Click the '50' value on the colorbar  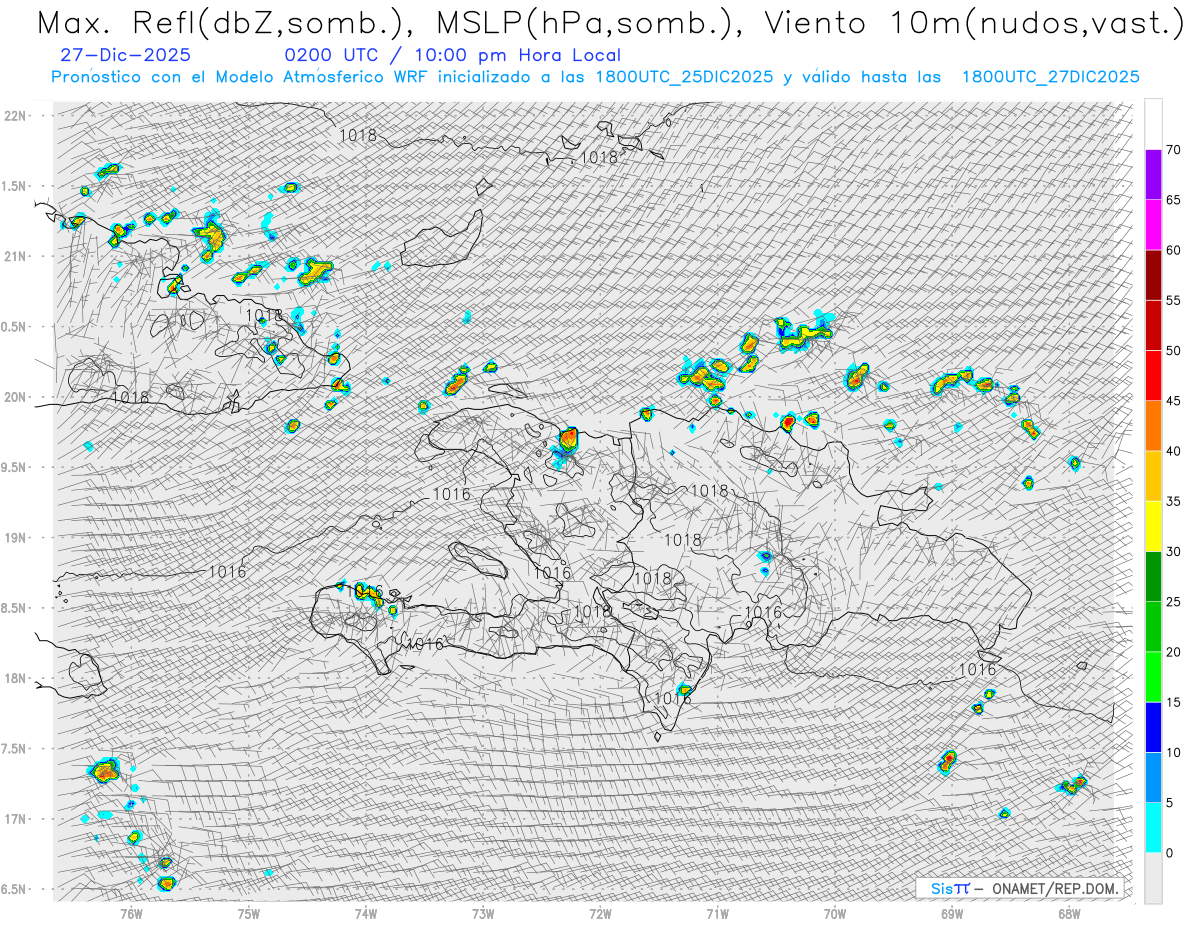coord(1173,351)
